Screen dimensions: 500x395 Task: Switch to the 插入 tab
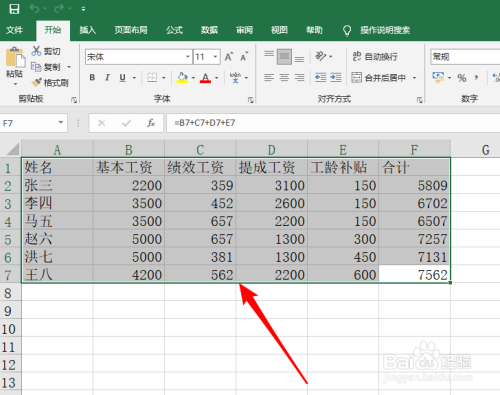point(88,30)
